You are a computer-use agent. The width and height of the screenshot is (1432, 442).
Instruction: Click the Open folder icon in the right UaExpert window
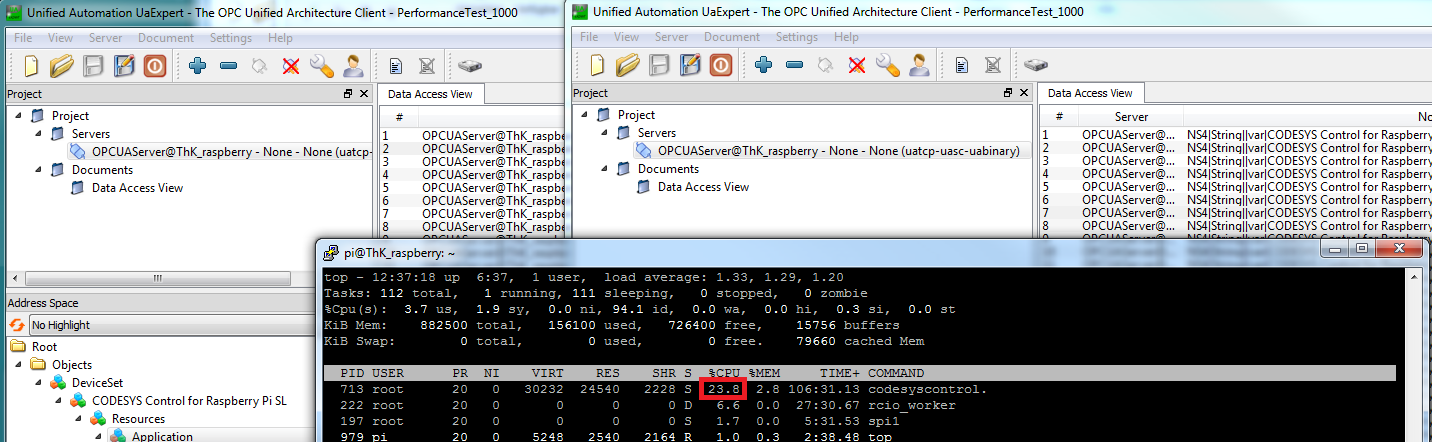click(x=627, y=66)
